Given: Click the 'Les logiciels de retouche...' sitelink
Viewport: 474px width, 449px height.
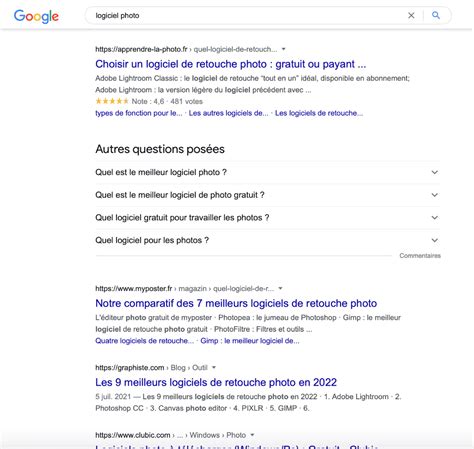Looking at the screenshot, I should tap(319, 113).
